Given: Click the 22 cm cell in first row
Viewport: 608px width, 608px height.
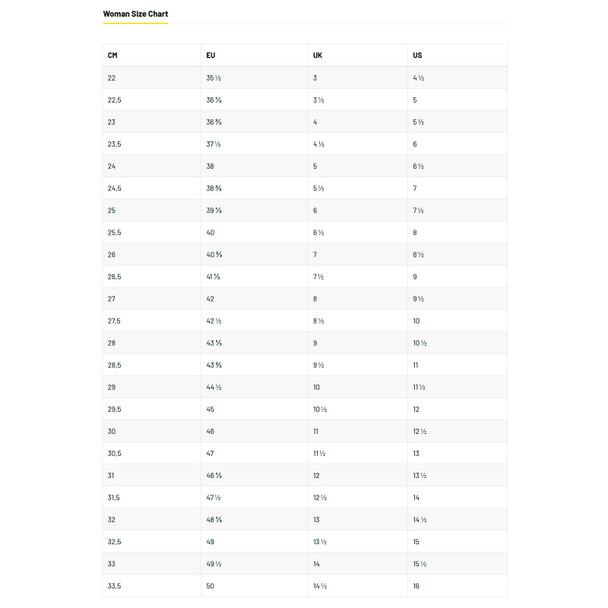Looking at the screenshot, I should point(112,78).
